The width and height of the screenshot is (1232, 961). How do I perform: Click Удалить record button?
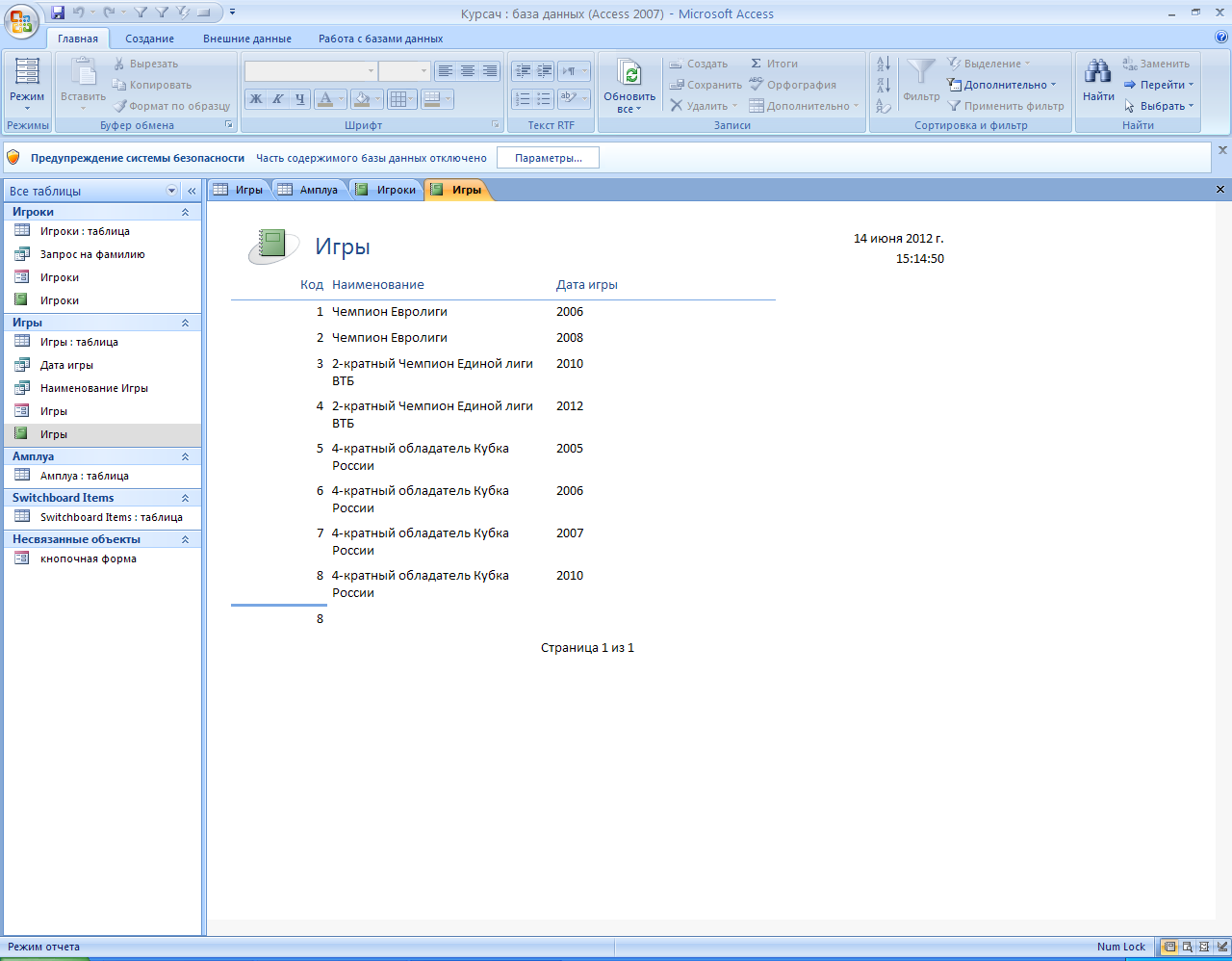click(704, 106)
